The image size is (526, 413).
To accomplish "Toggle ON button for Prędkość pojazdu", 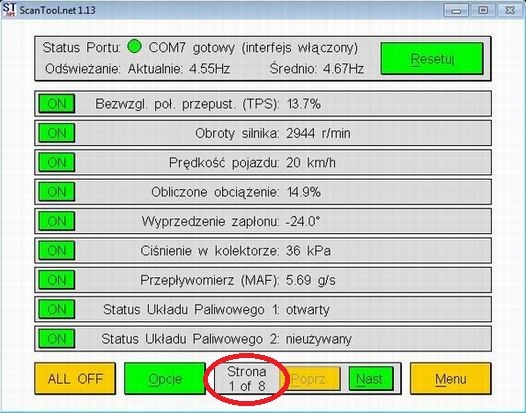I will coord(57,162).
